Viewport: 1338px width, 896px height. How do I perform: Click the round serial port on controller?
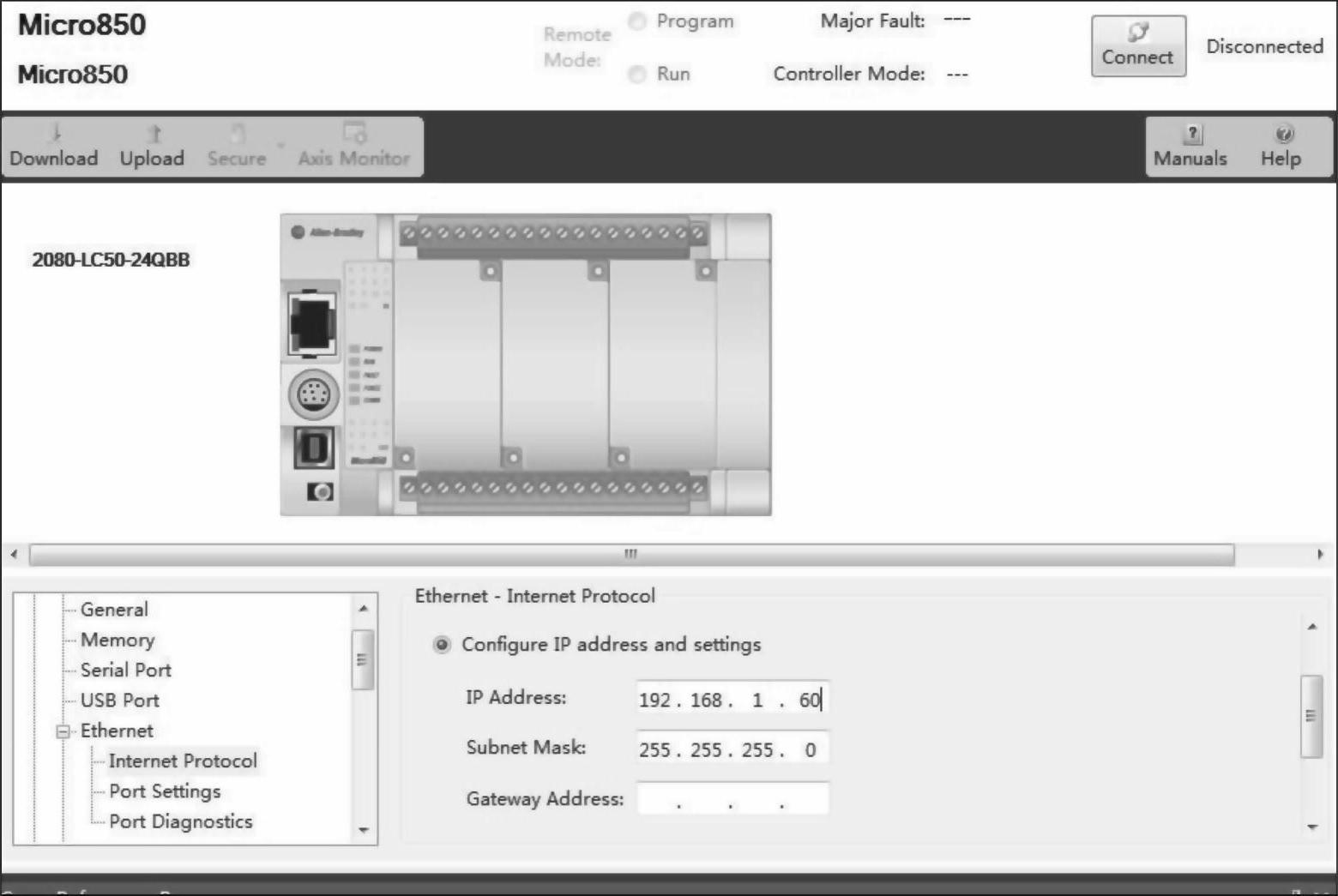314,395
